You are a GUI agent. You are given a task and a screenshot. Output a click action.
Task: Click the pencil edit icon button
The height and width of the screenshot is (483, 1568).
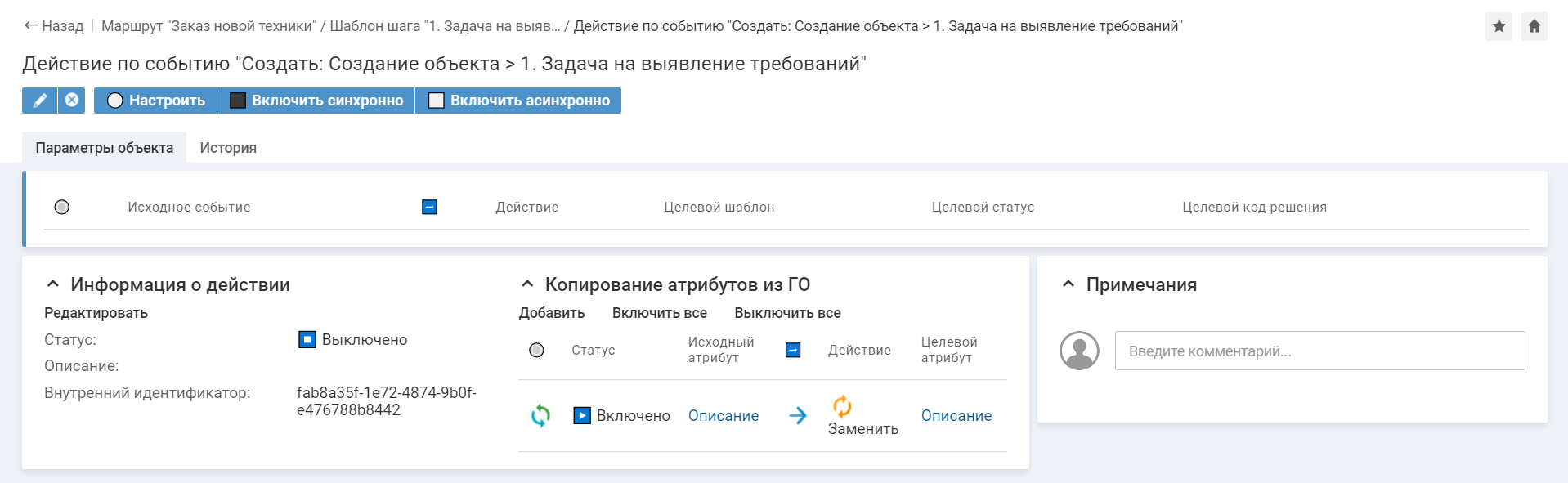pos(39,101)
